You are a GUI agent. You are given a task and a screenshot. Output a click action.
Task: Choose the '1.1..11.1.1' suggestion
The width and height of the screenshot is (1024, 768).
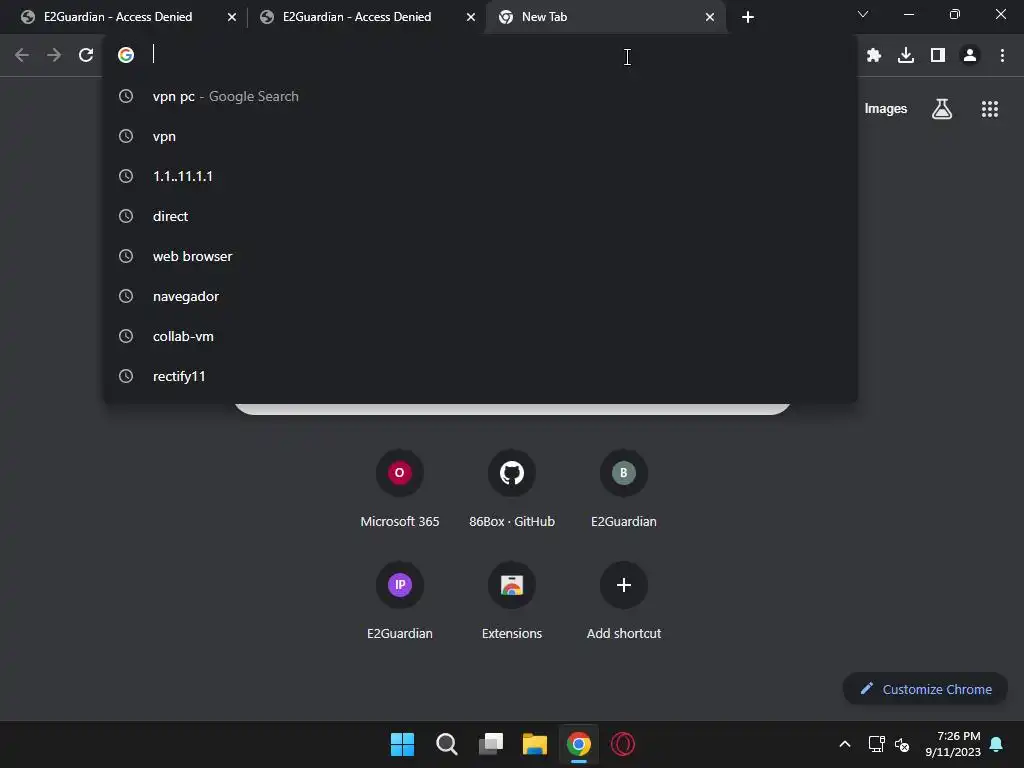click(481, 176)
